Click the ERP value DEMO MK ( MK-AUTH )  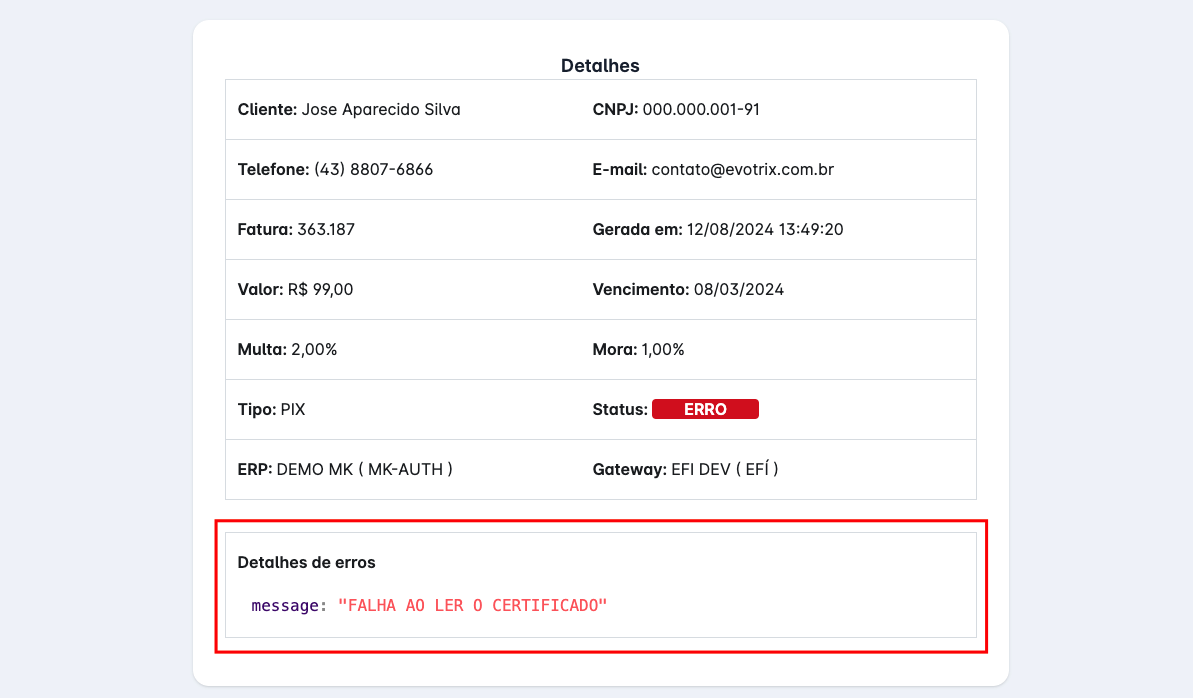[364, 468]
